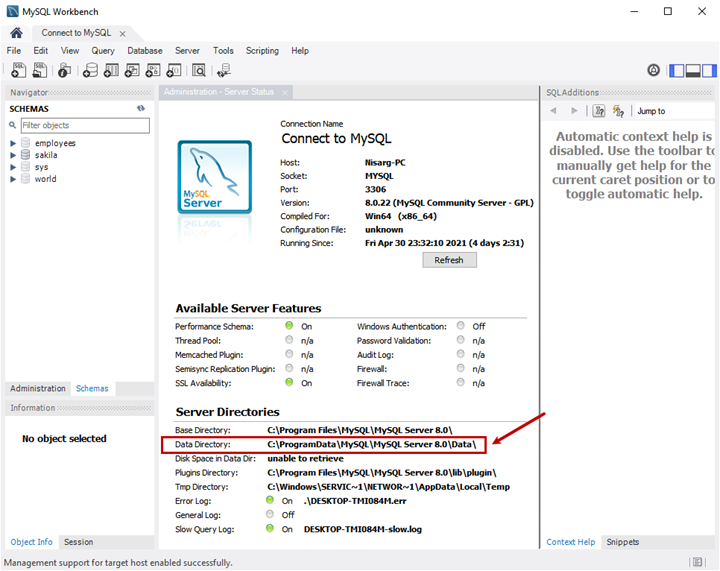Refresh the SCHEMAS list icon
The width and height of the screenshot is (720, 571).
click(141, 108)
